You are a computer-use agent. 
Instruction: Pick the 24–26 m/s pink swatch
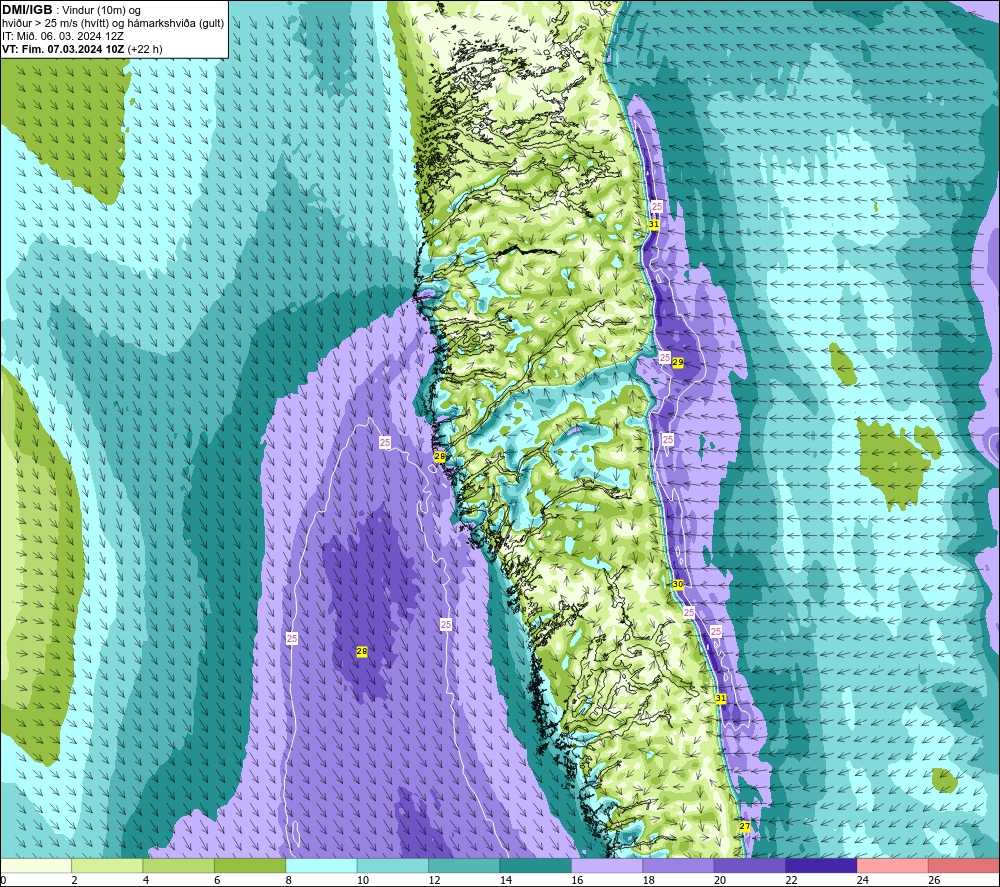(x=893, y=865)
